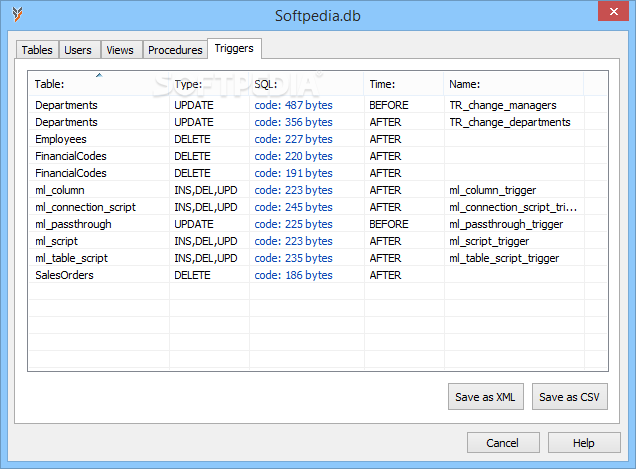
Task: Open the 'code: 245 bytes' link
Action: 293,207
